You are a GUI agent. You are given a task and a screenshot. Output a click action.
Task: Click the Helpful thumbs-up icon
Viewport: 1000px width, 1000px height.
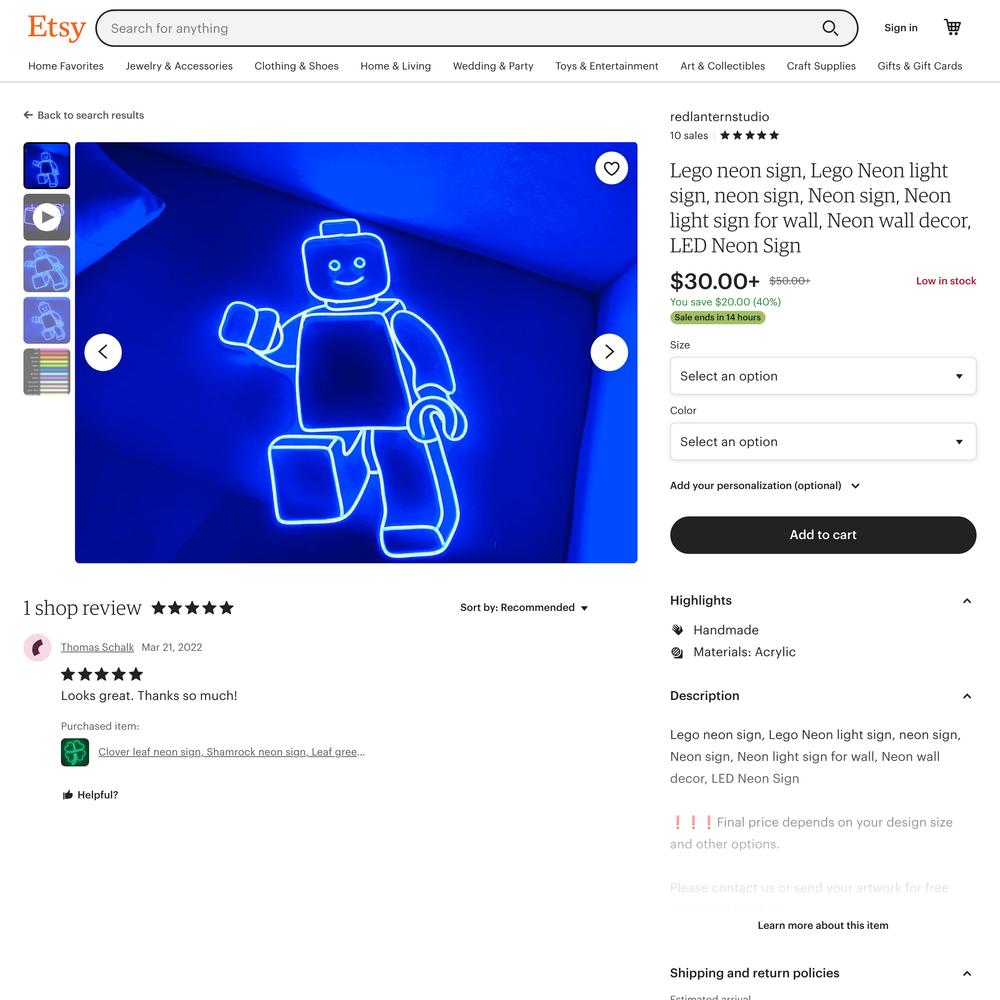click(68, 795)
